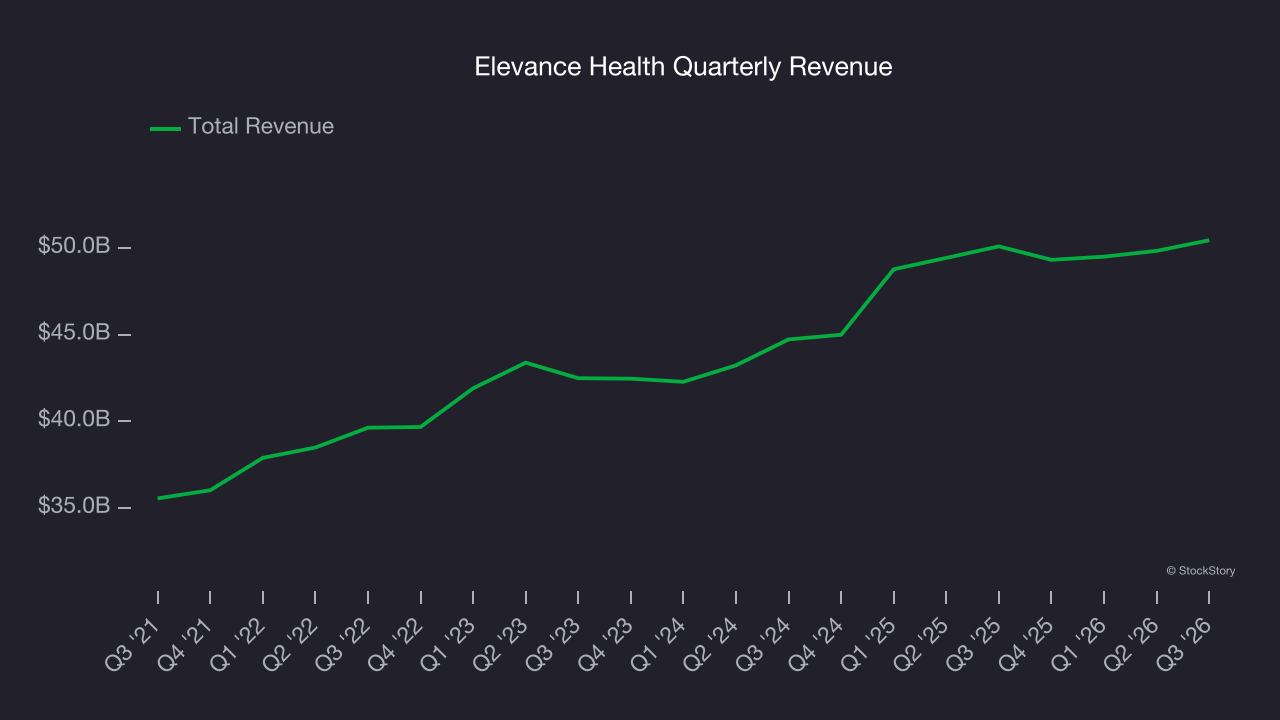
Task: Click the green Total Revenue legend line swatch
Action: pos(165,128)
